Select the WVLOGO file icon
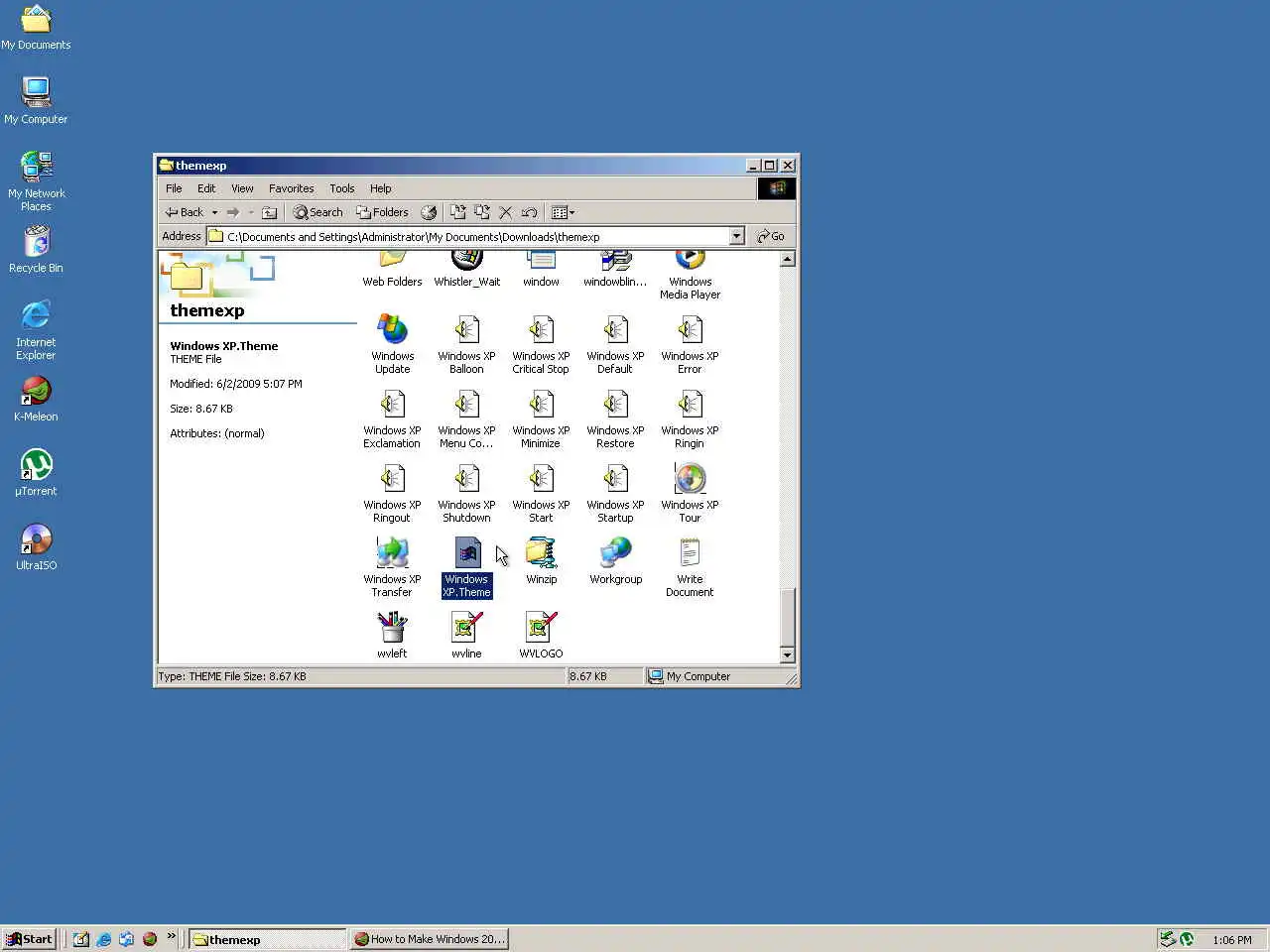 tap(542, 635)
